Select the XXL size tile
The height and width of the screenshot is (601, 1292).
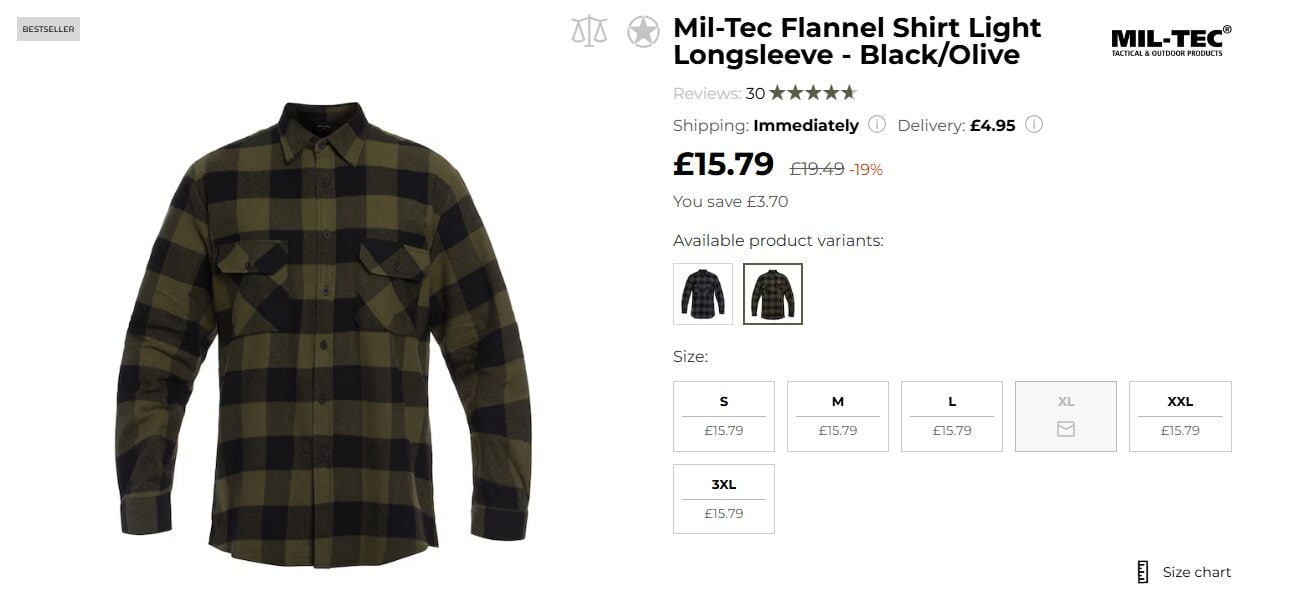(1180, 416)
